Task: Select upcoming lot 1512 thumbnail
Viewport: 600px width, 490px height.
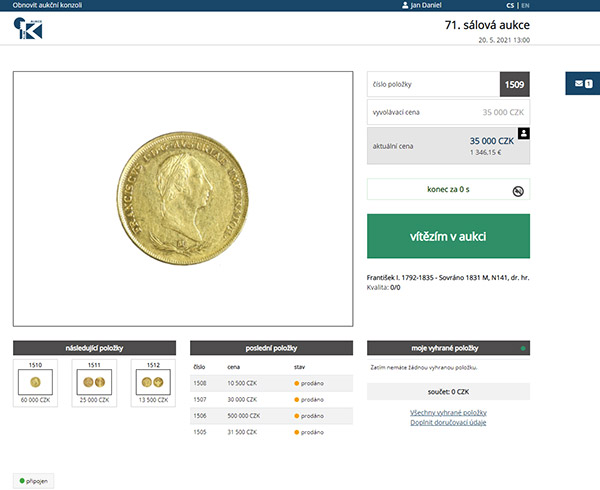Action: point(151,383)
